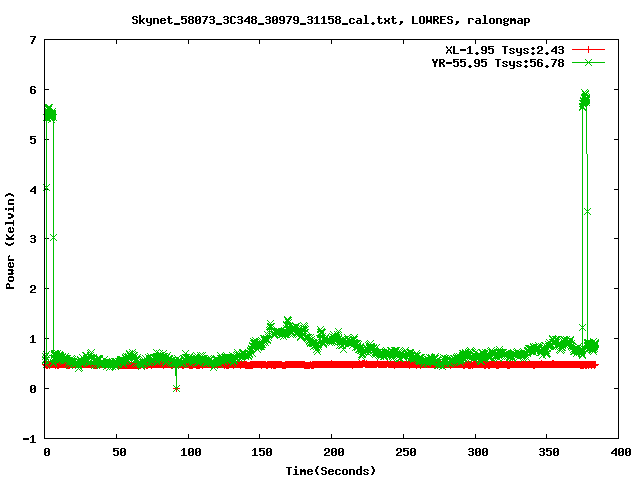640x480 pixels.
Task: Click the green peak near 170 seconds
Action: pyautogui.click(x=288, y=321)
